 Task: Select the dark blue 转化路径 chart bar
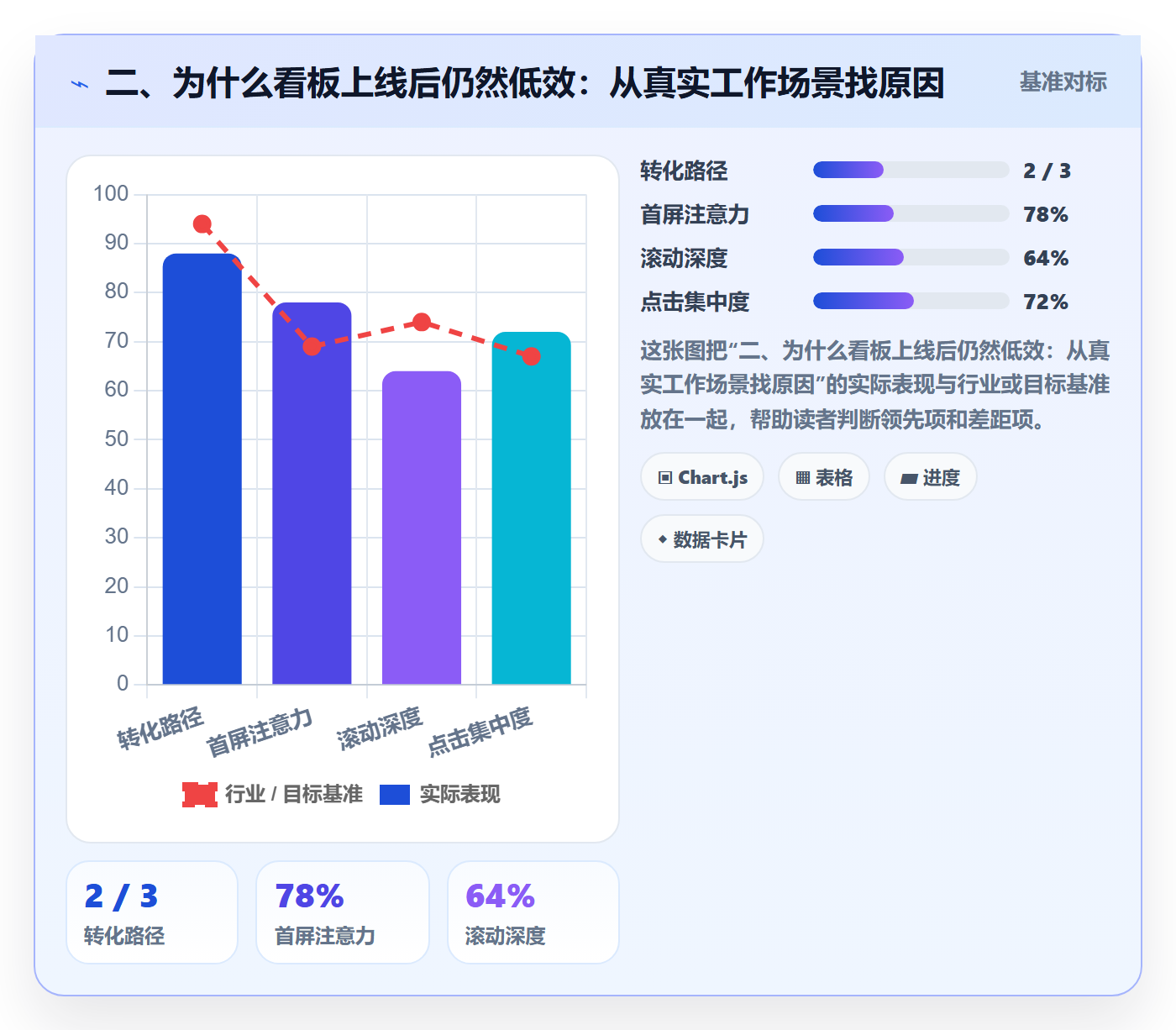point(202,469)
